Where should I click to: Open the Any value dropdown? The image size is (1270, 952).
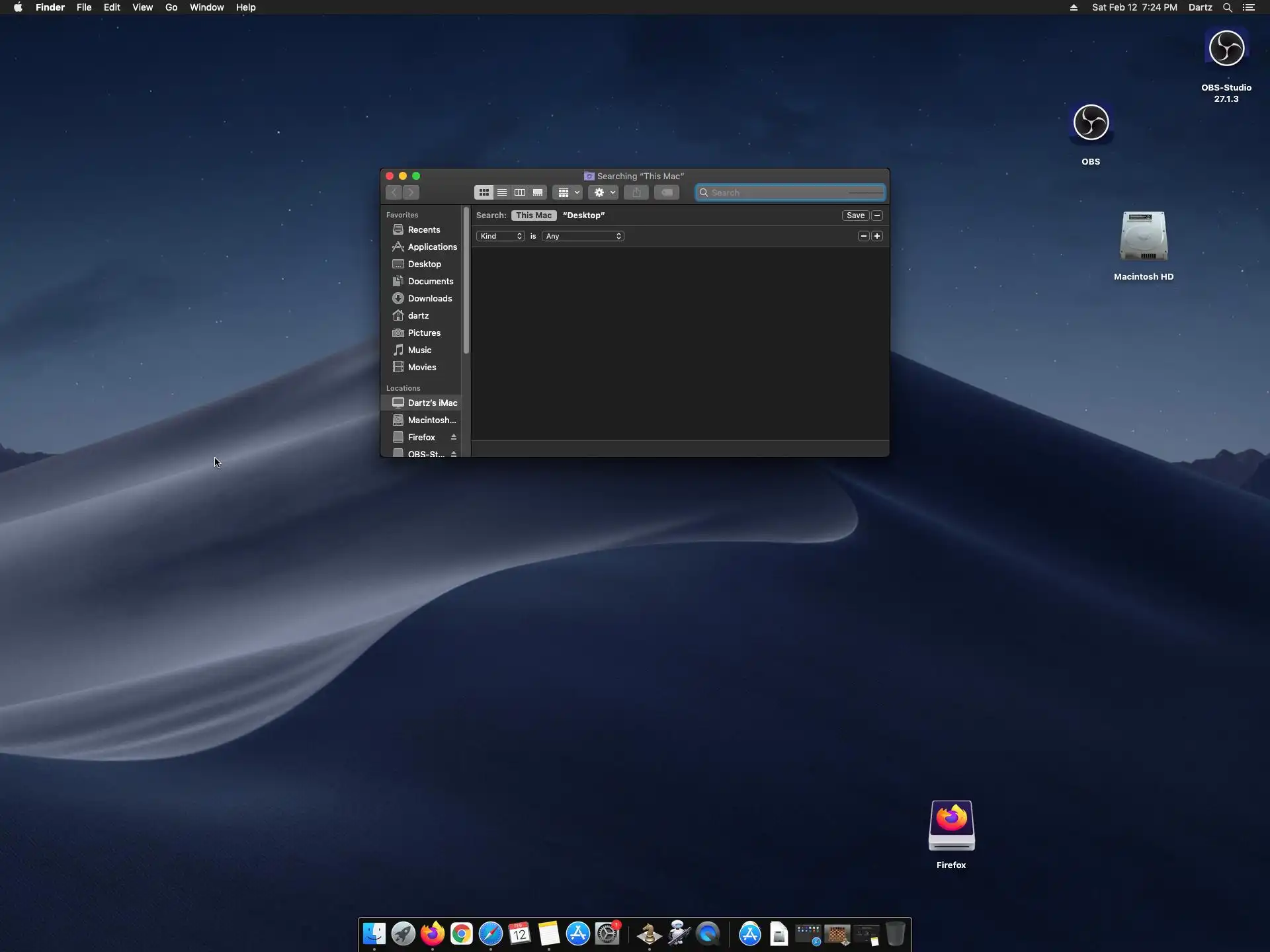click(583, 236)
